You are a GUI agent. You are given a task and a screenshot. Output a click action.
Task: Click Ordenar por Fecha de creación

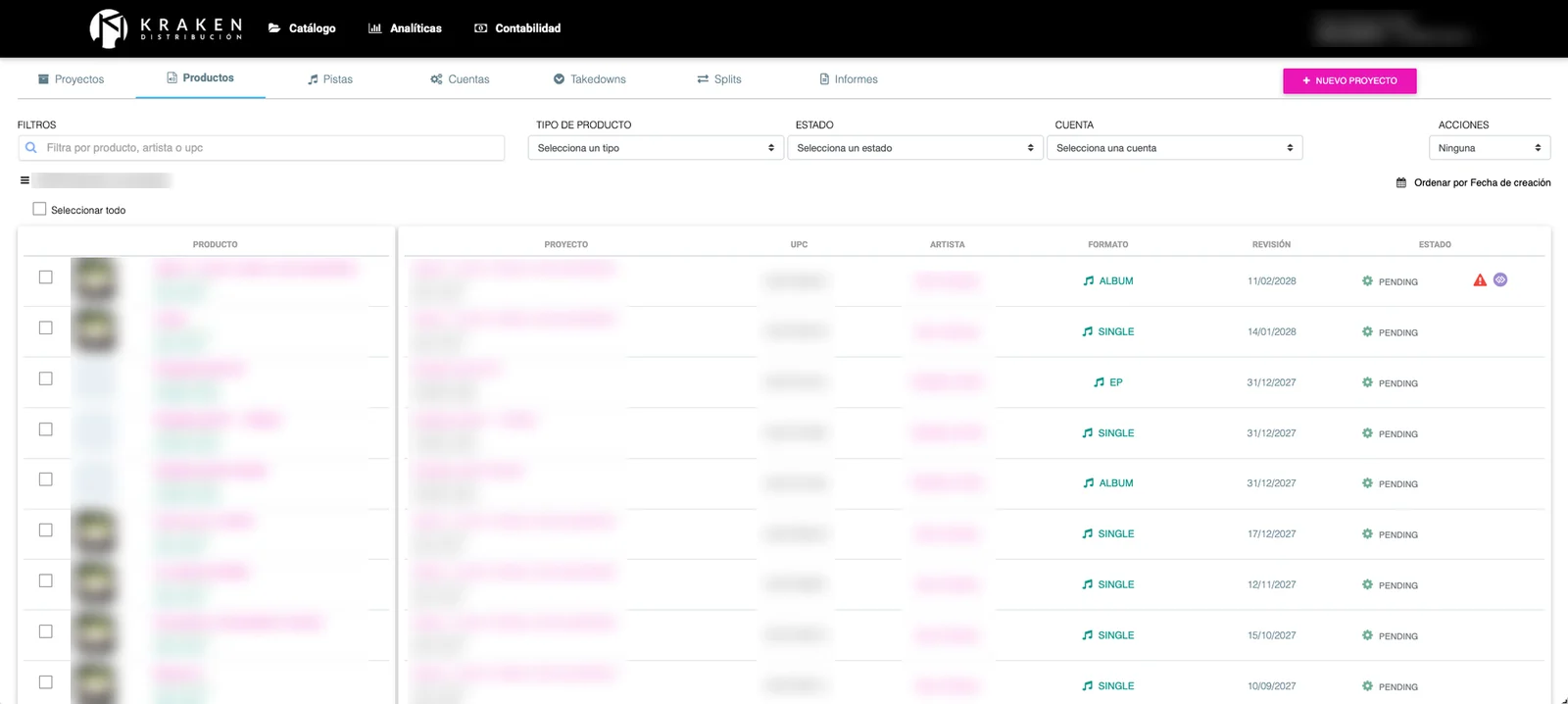(1473, 182)
